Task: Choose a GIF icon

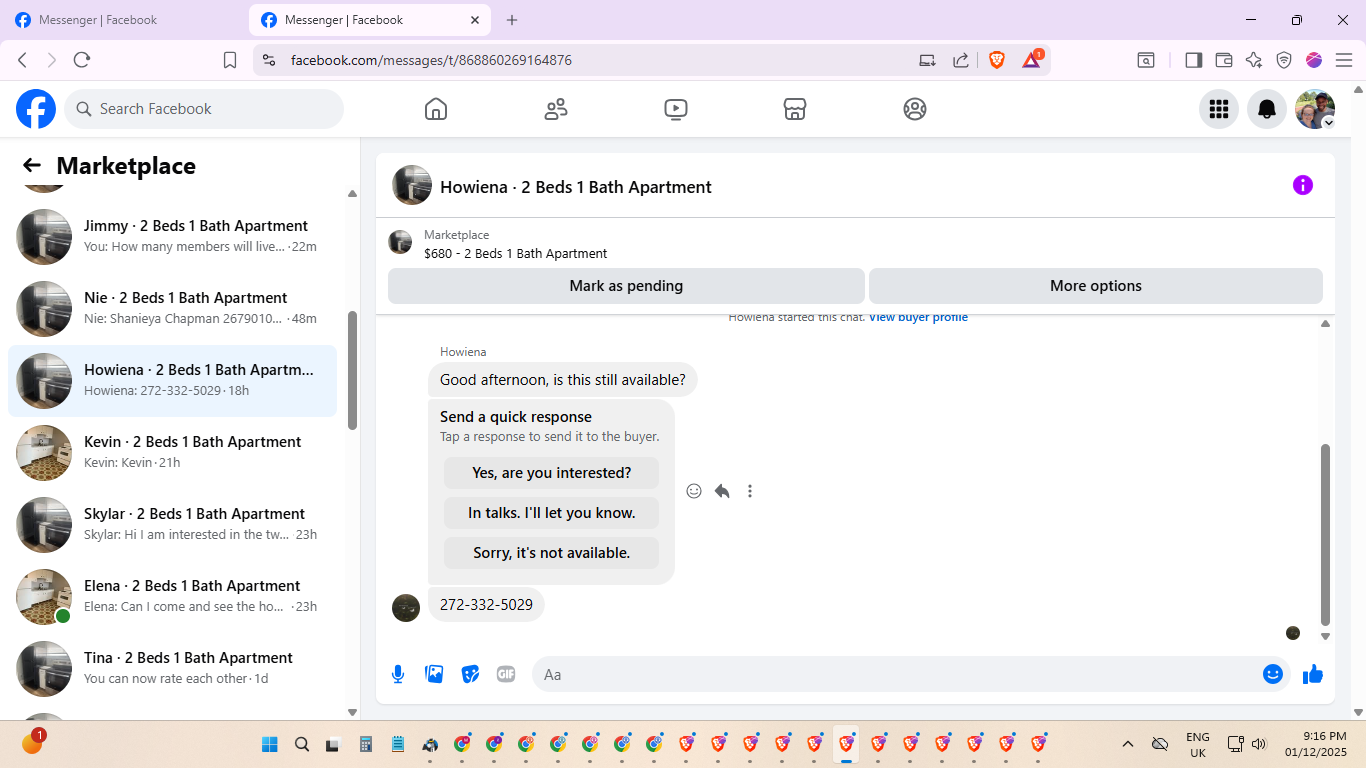Action: click(x=506, y=675)
